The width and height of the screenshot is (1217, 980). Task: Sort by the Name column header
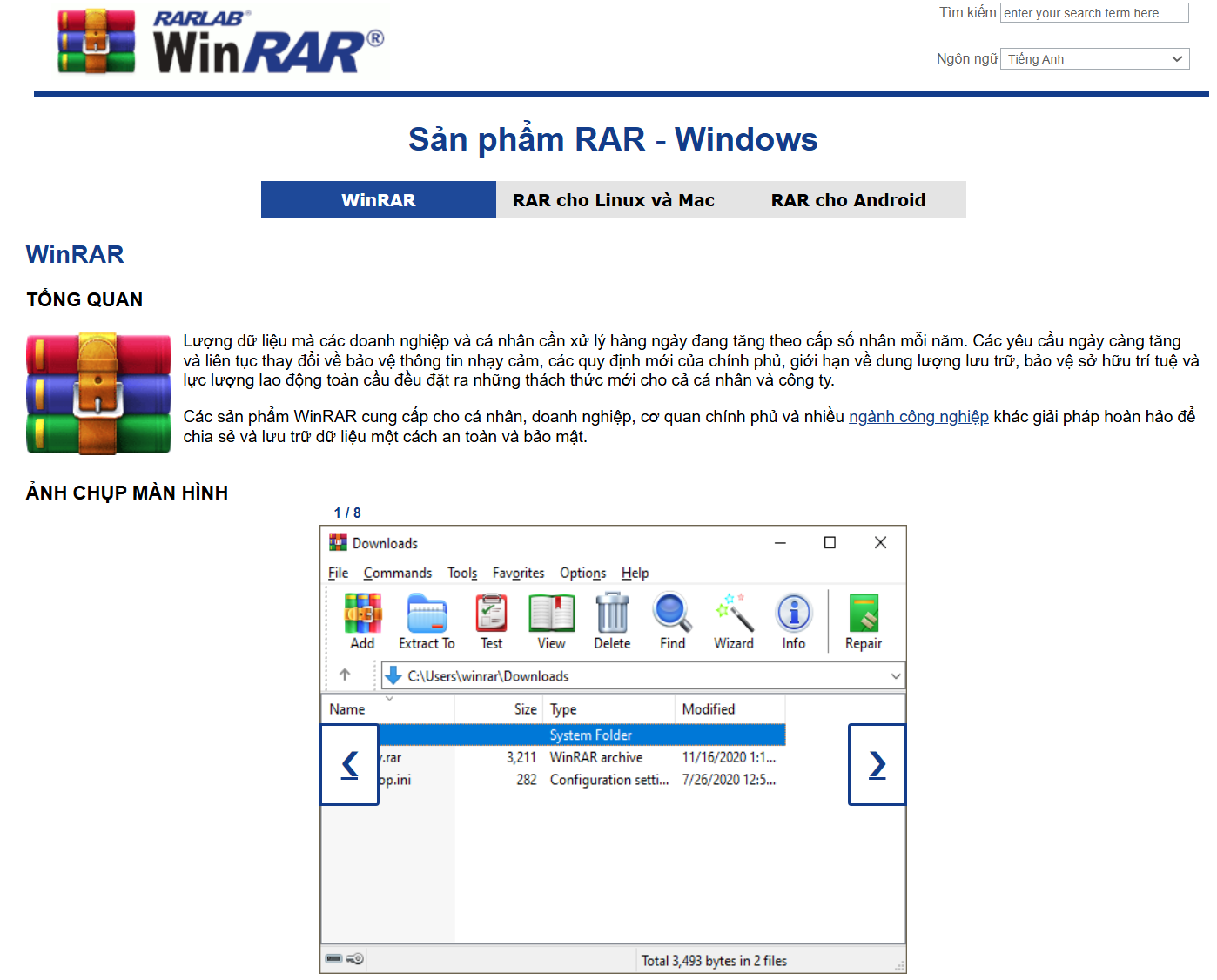(x=388, y=709)
